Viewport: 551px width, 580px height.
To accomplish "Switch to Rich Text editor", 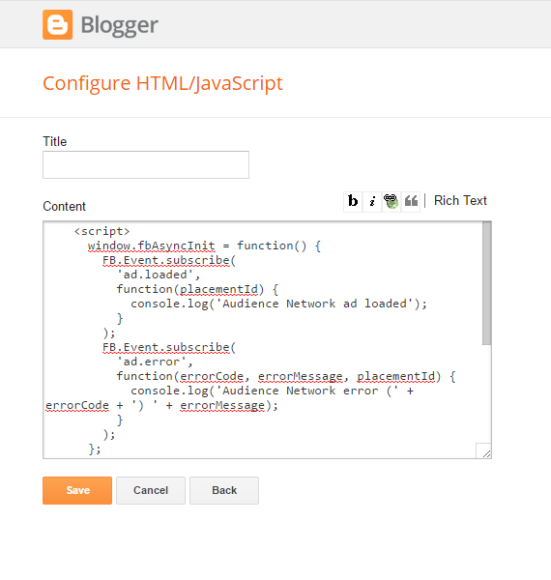I will pyautogui.click(x=460, y=200).
